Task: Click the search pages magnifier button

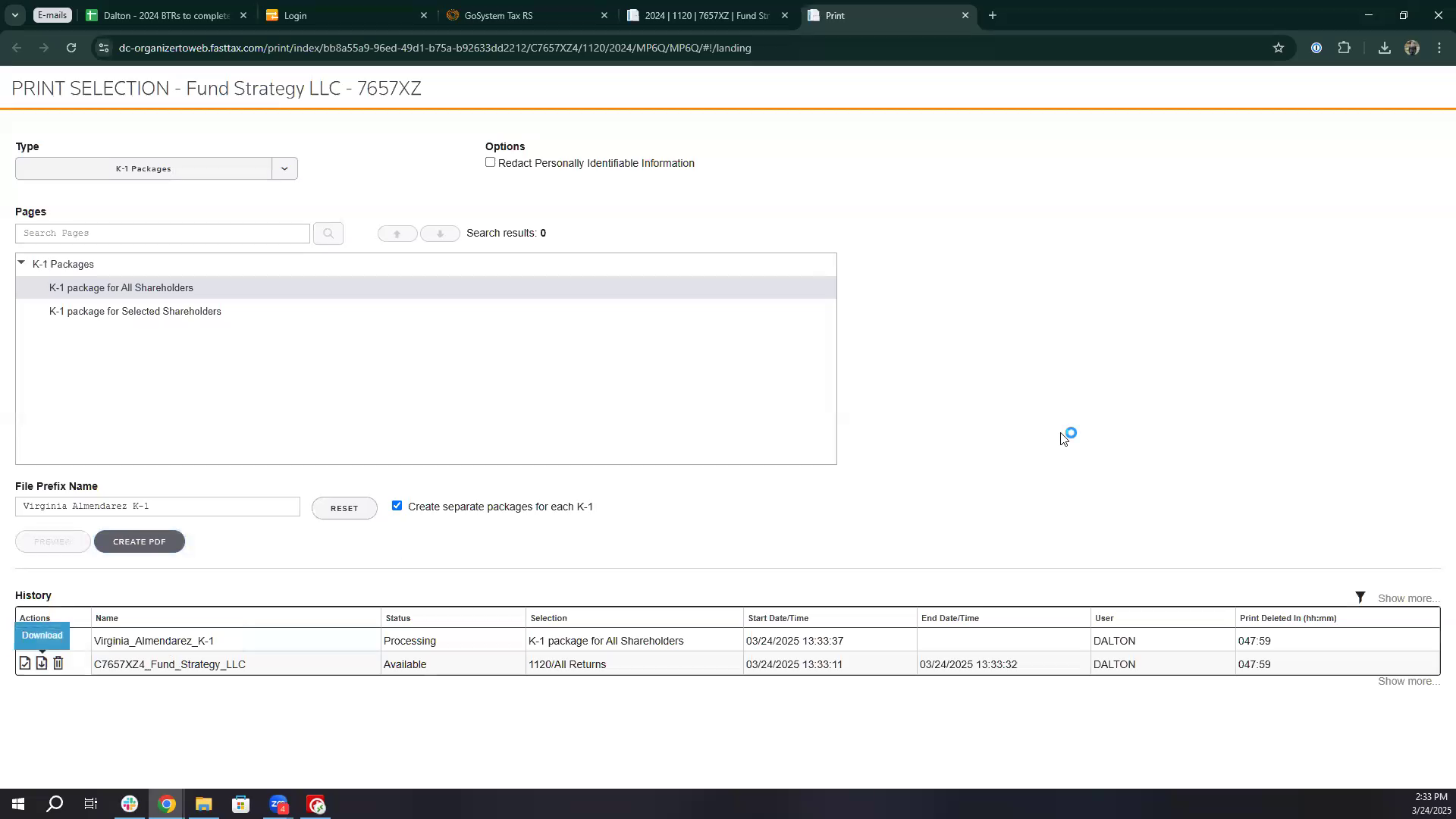Action: click(x=328, y=234)
